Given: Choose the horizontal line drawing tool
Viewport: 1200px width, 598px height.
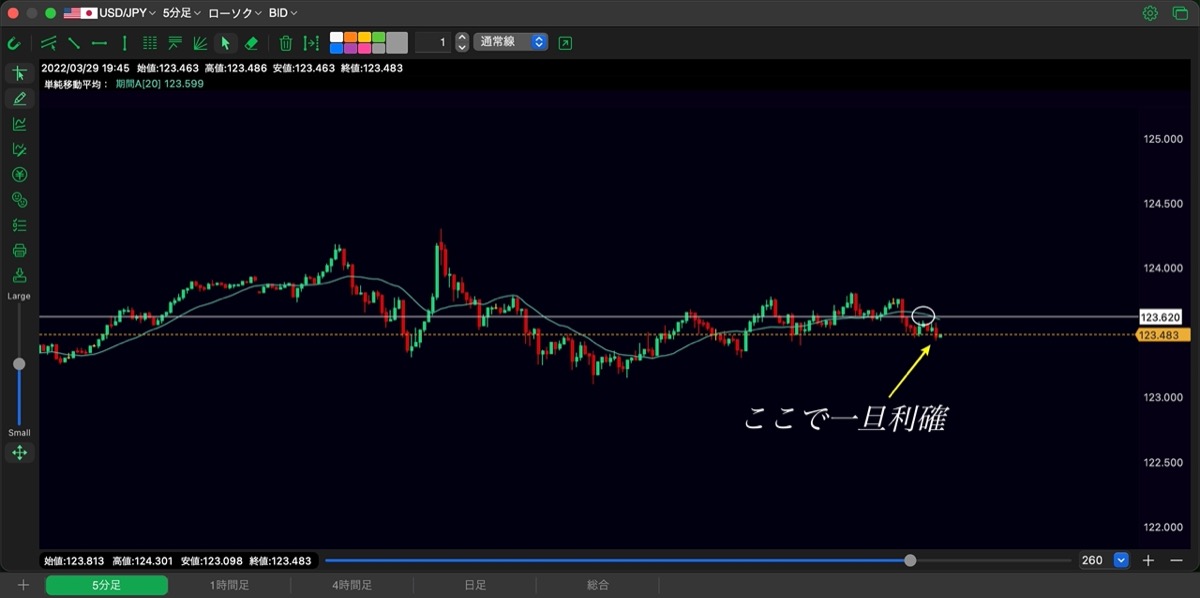Looking at the screenshot, I should (x=100, y=43).
